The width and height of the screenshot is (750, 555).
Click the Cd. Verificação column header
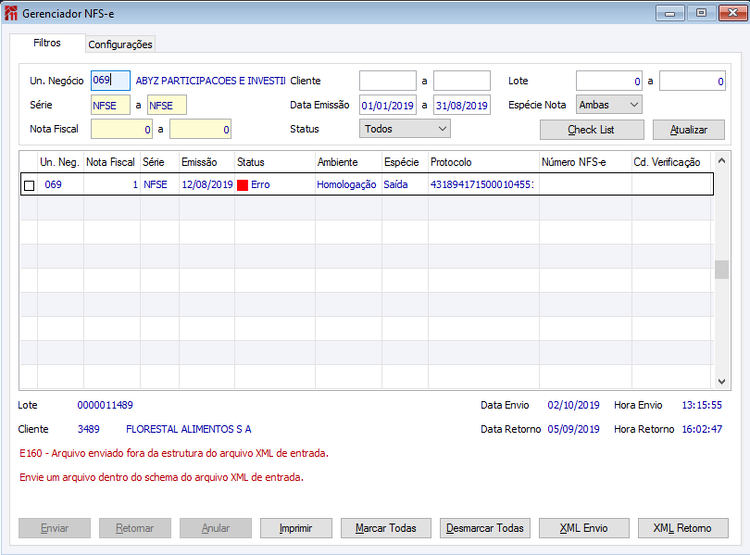pyautogui.click(x=671, y=162)
